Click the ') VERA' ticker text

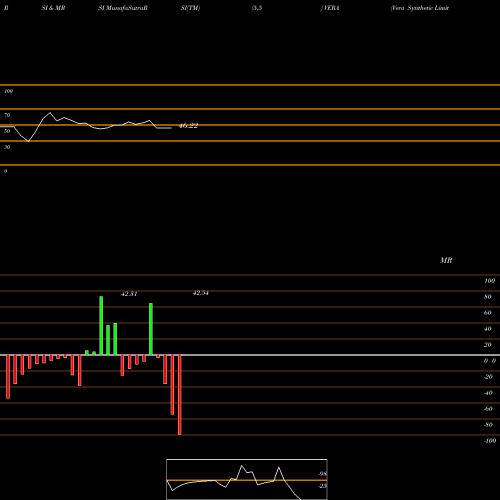pyautogui.click(x=330, y=8)
